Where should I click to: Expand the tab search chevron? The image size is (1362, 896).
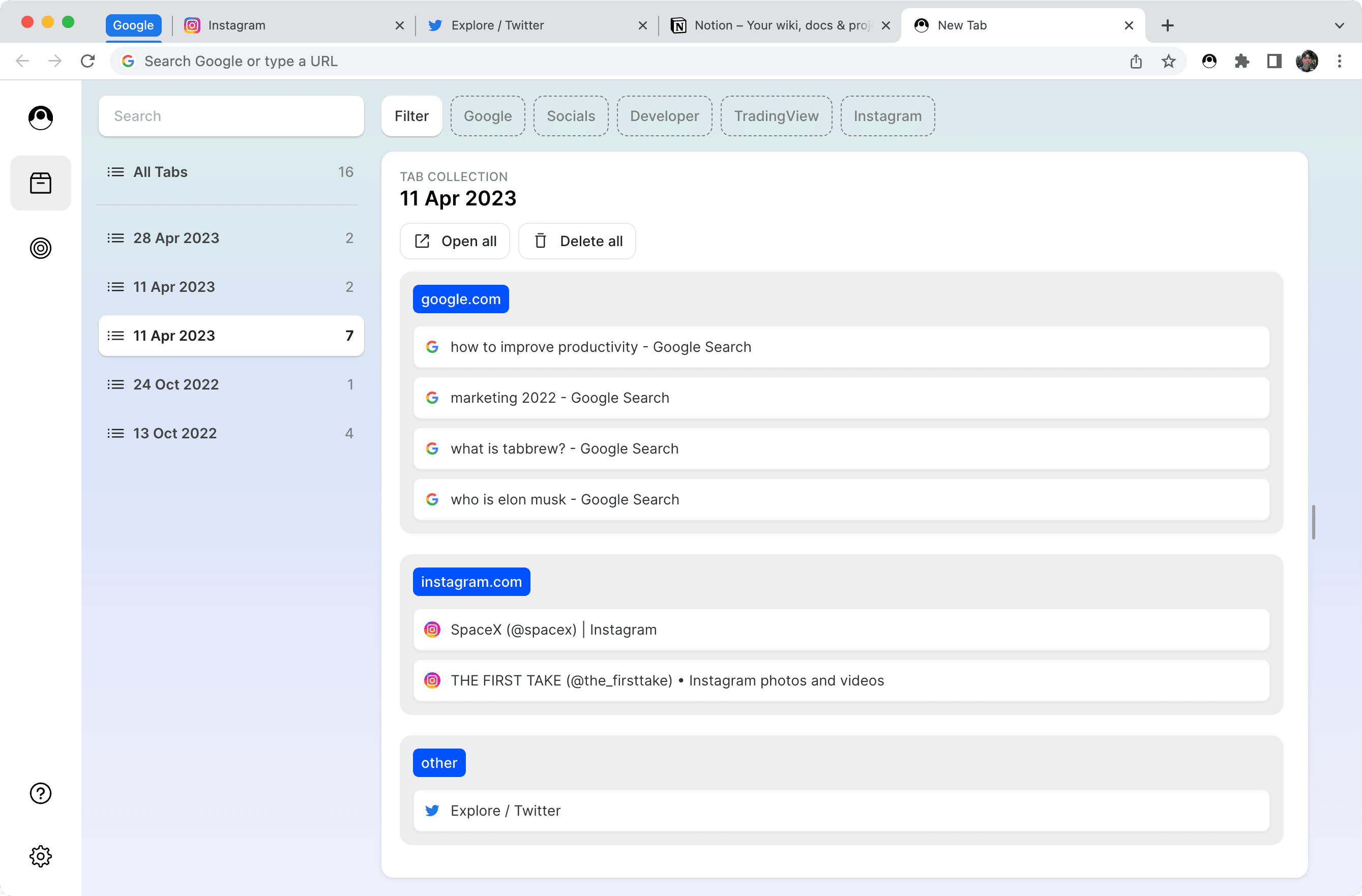click(x=1340, y=25)
